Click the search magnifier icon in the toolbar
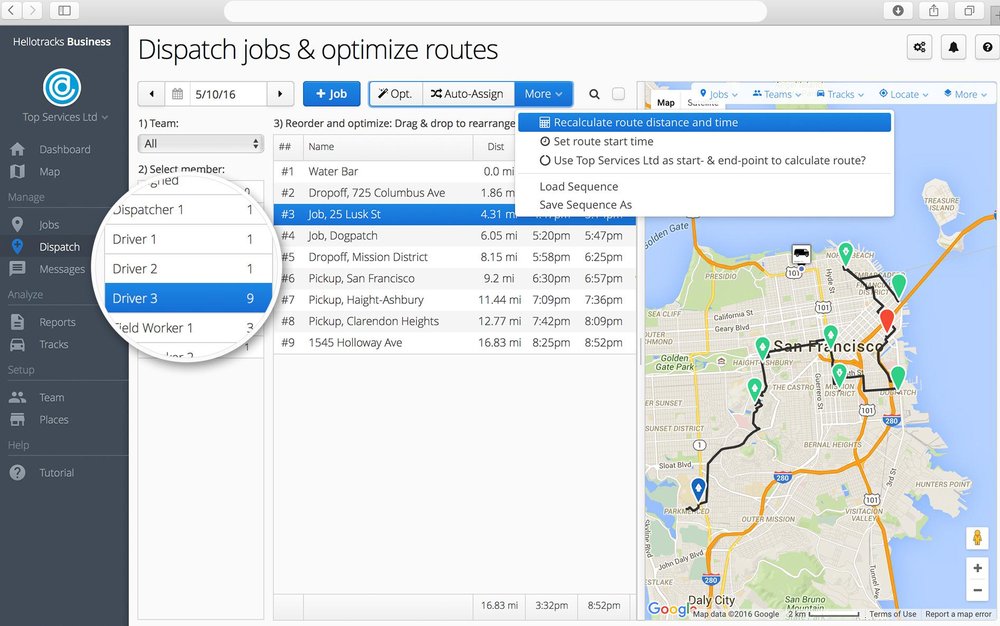Screen dimensions: 1000x626 pos(595,93)
